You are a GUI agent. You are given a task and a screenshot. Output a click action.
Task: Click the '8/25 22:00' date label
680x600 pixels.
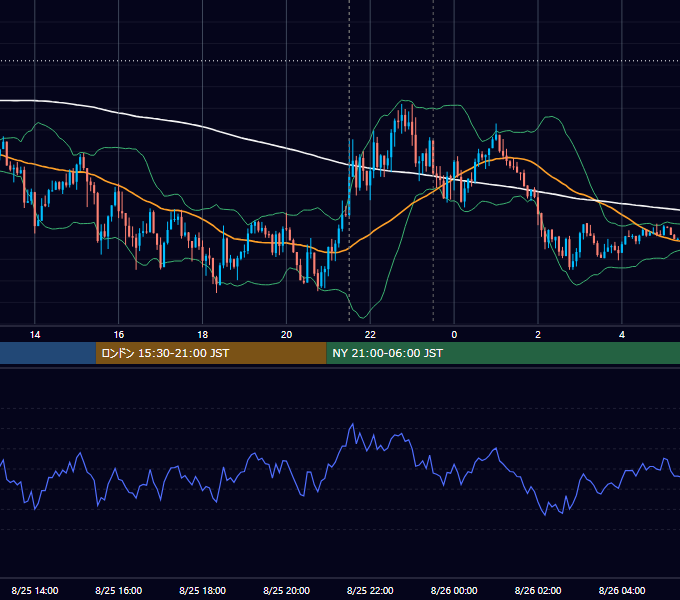click(370, 590)
